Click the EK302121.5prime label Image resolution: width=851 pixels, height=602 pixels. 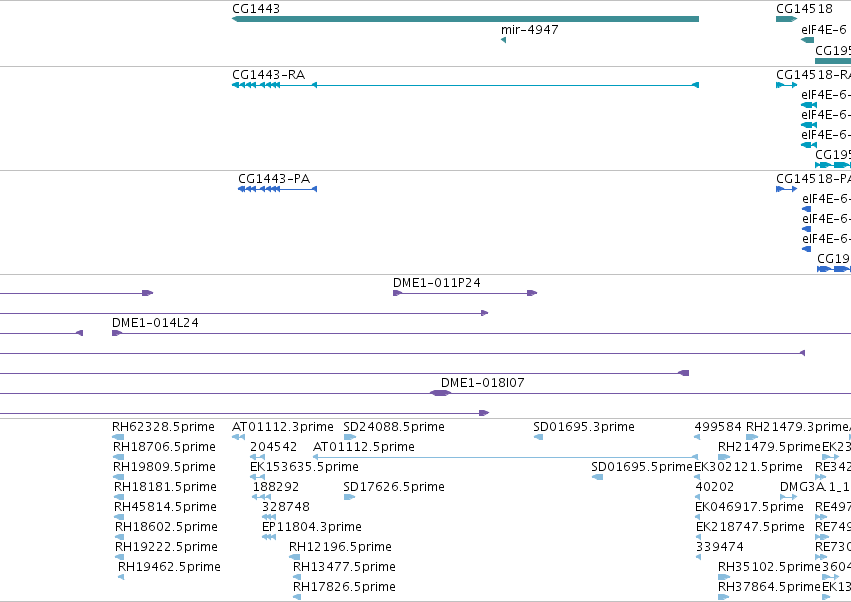click(x=748, y=467)
